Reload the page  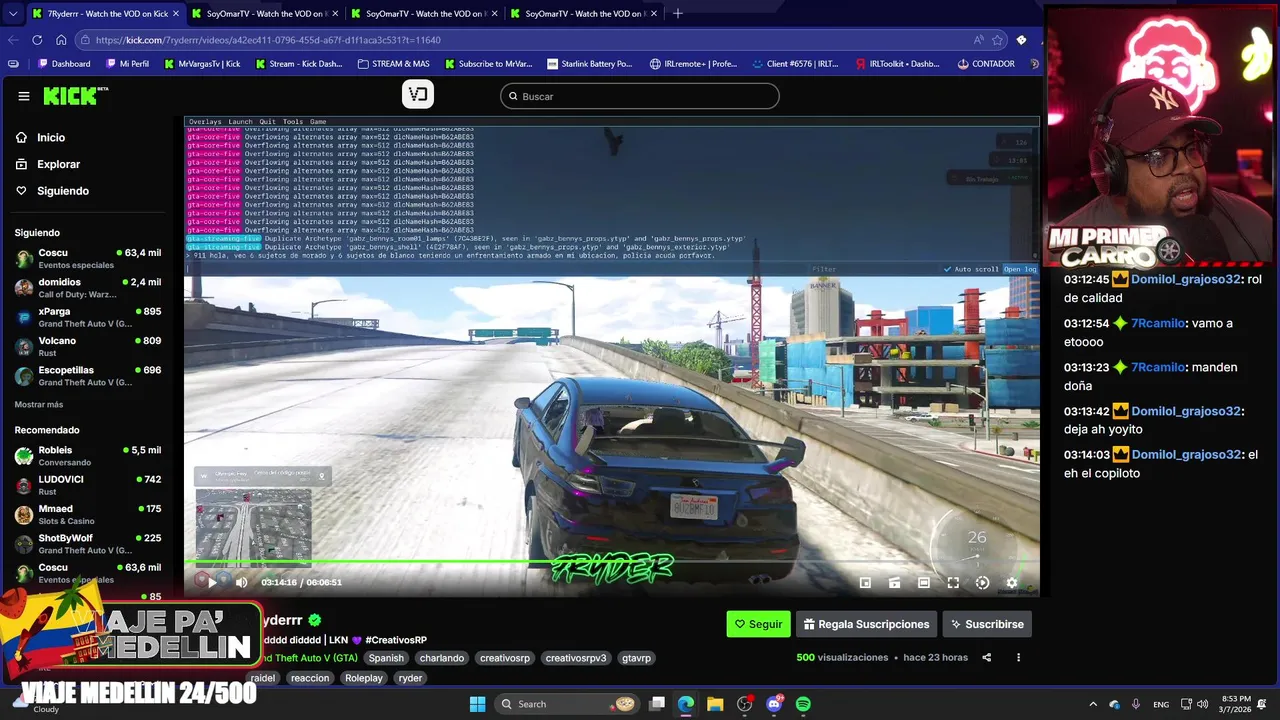click(37, 40)
